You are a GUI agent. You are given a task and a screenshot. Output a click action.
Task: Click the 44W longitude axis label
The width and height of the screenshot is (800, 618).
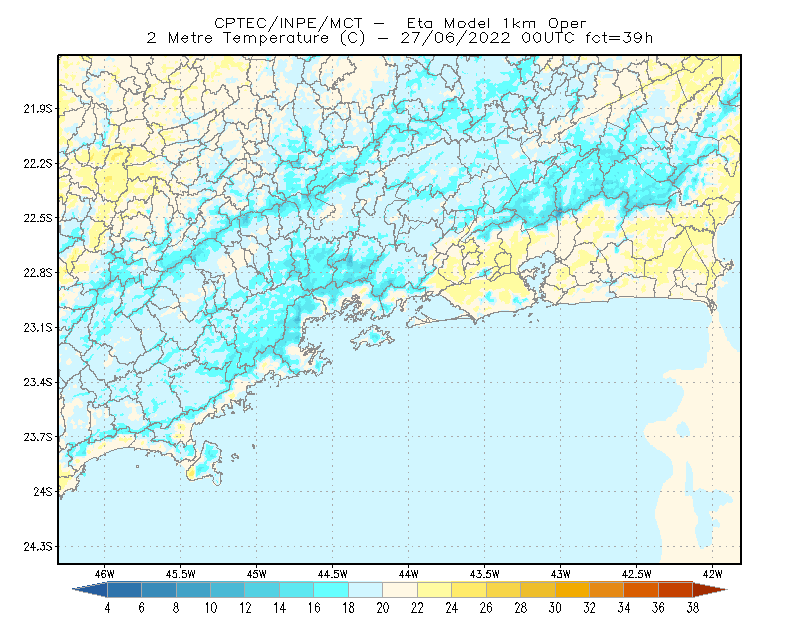click(x=408, y=574)
